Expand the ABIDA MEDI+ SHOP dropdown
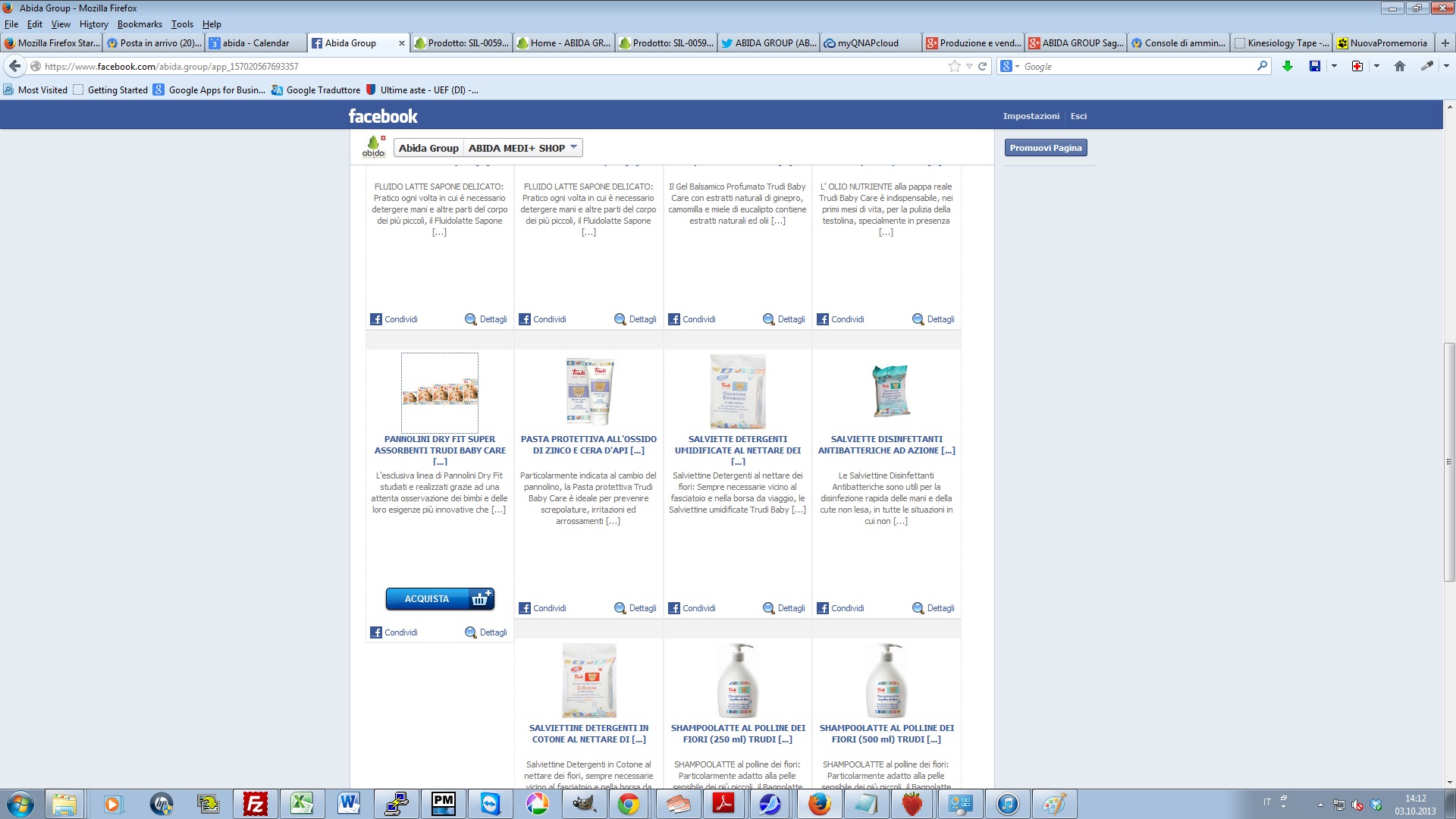Screen dimensions: 1456x819 point(573,147)
